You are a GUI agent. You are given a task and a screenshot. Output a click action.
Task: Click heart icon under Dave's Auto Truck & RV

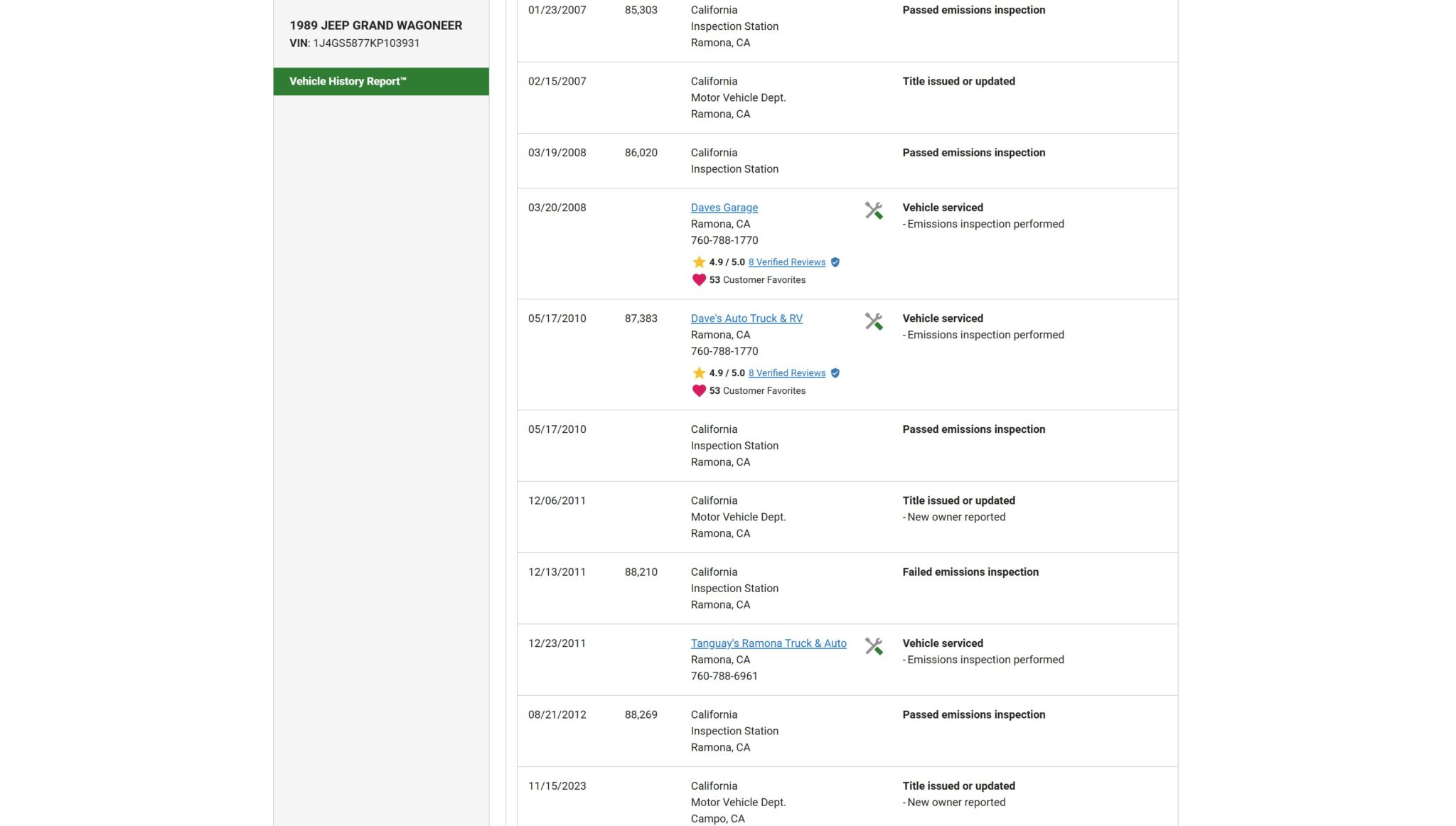[x=699, y=391]
